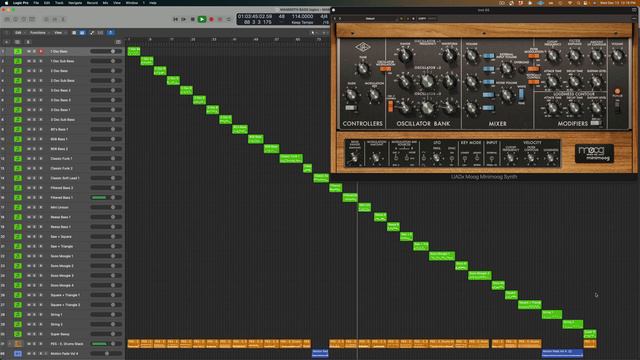Toggle the Oscillator 1 blue mixer switch
This screenshot has height=360, width=640.
(488, 56)
